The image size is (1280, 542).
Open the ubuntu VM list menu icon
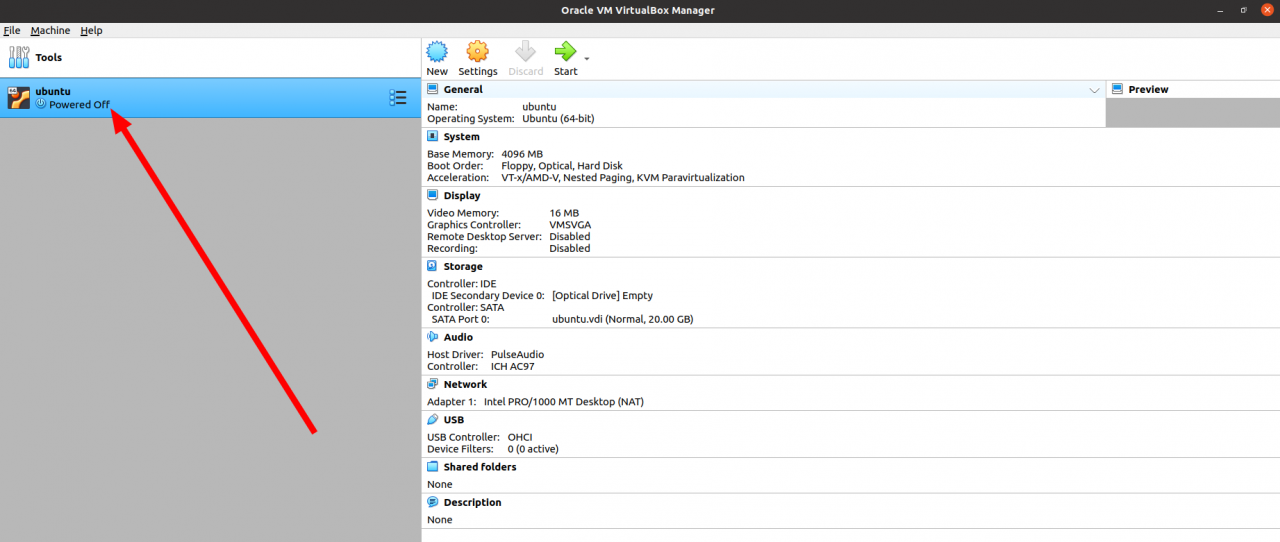[x=398, y=98]
